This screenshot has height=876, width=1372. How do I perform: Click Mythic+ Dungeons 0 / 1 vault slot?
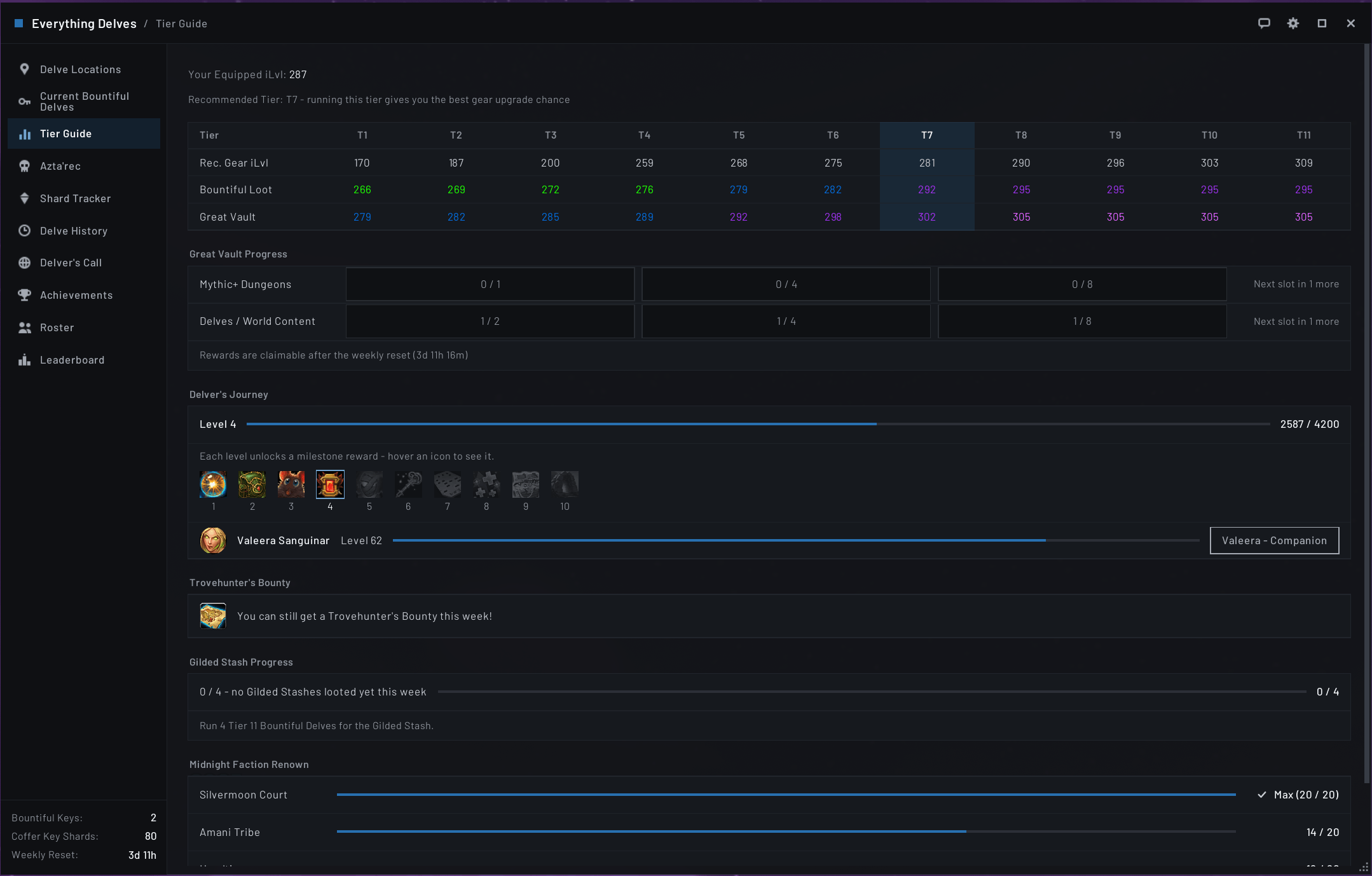(490, 284)
